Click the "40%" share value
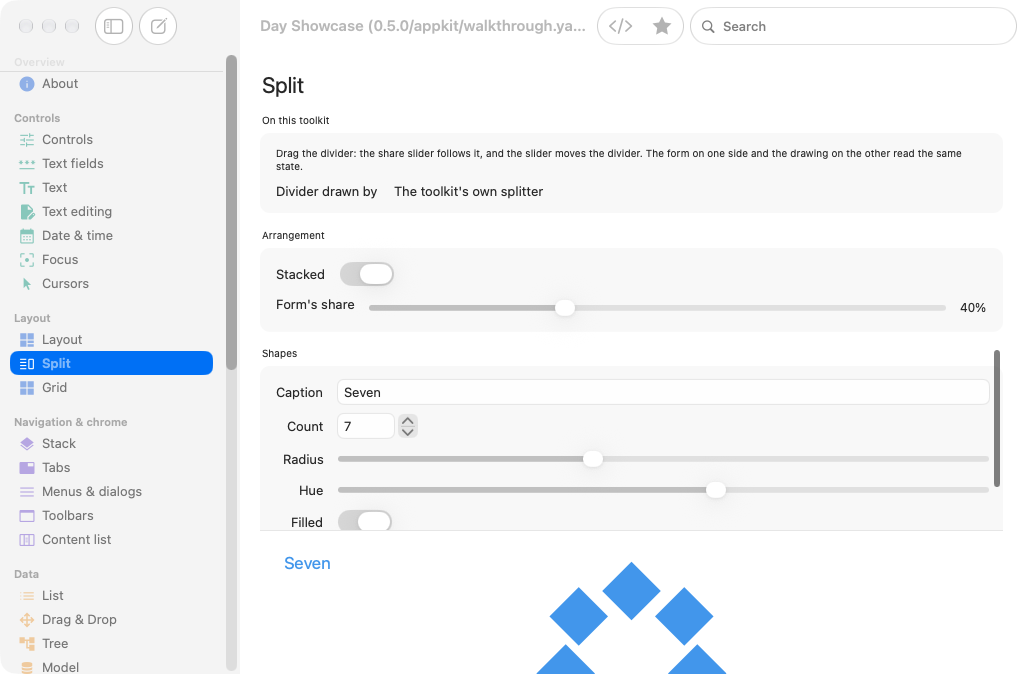 click(x=972, y=308)
